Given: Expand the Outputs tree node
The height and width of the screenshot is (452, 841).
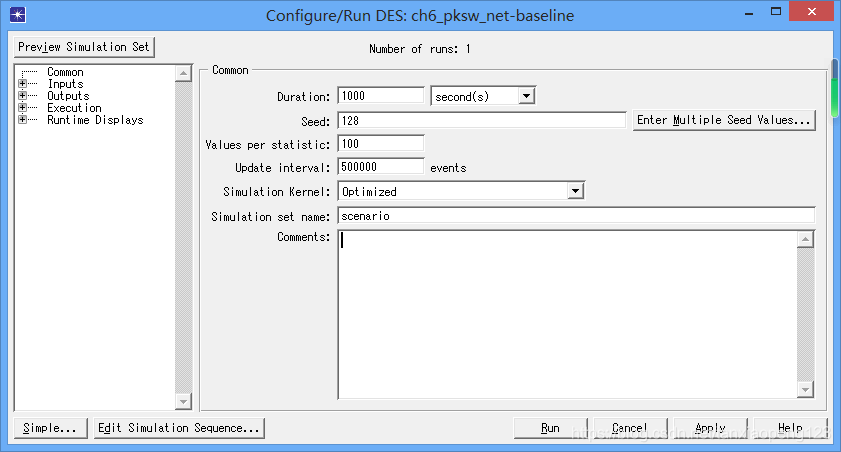Looking at the screenshot, I should pos(23,95).
